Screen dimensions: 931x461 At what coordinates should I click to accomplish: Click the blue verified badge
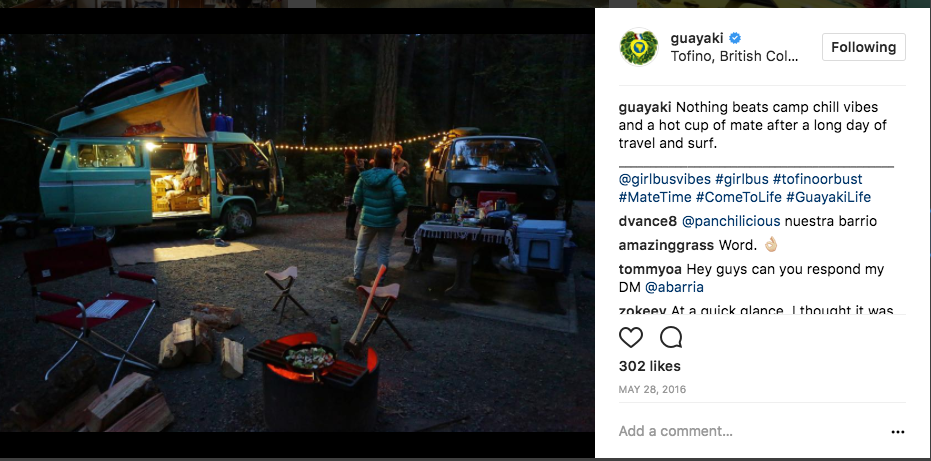click(x=735, y=38)
